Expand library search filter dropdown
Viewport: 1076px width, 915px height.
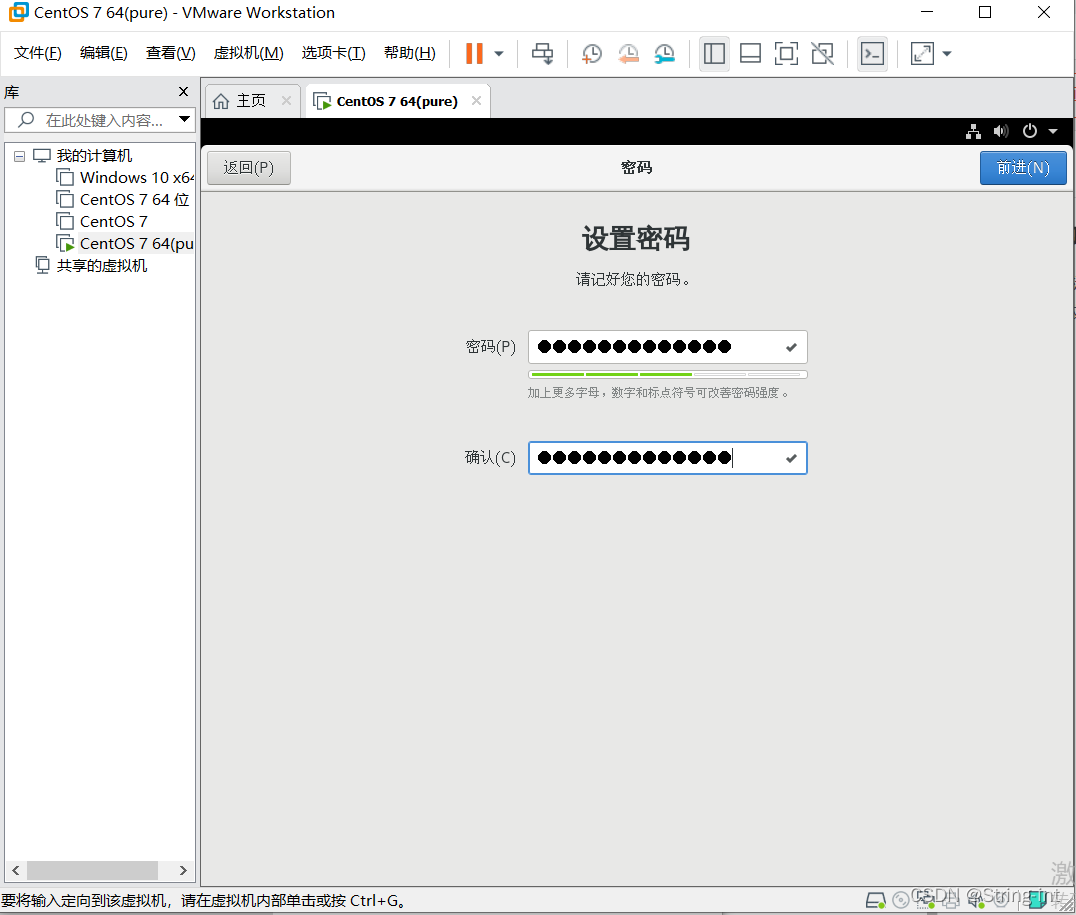point(184,120)
